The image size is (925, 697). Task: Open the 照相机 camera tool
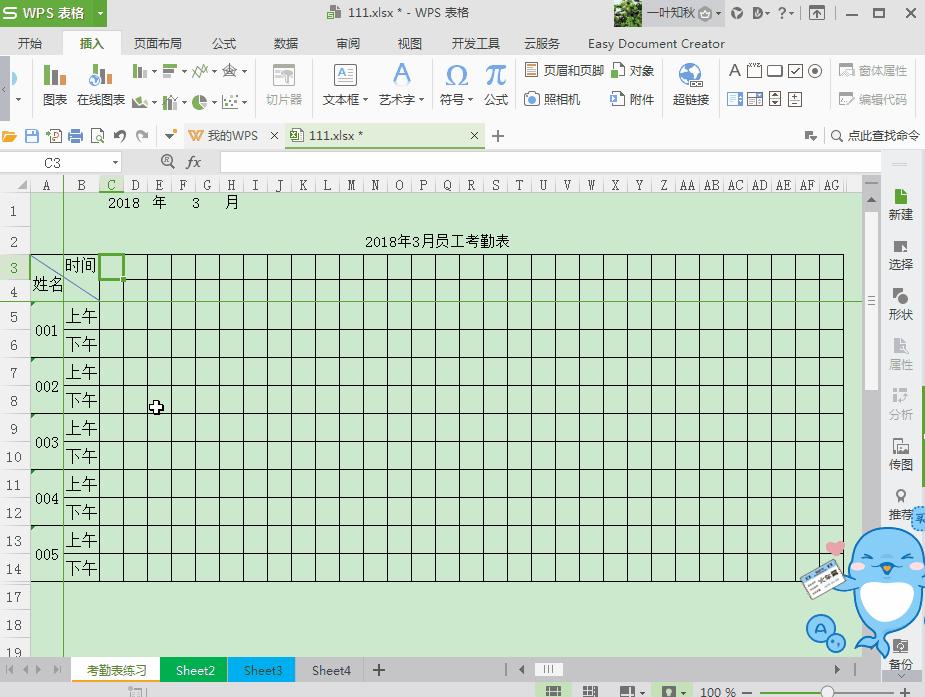pyautogui.click(x=552, y=99)
